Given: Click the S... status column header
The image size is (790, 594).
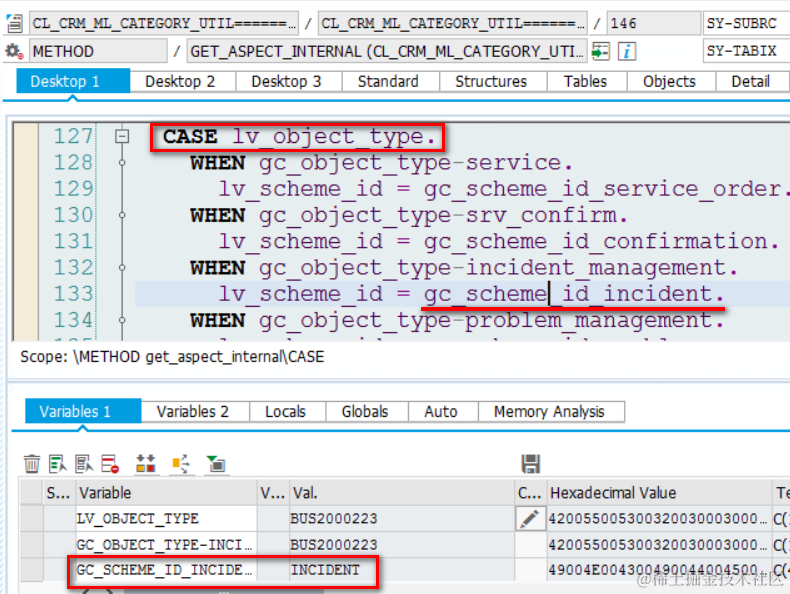Looking at the screenshot, I should pos(58,492).
